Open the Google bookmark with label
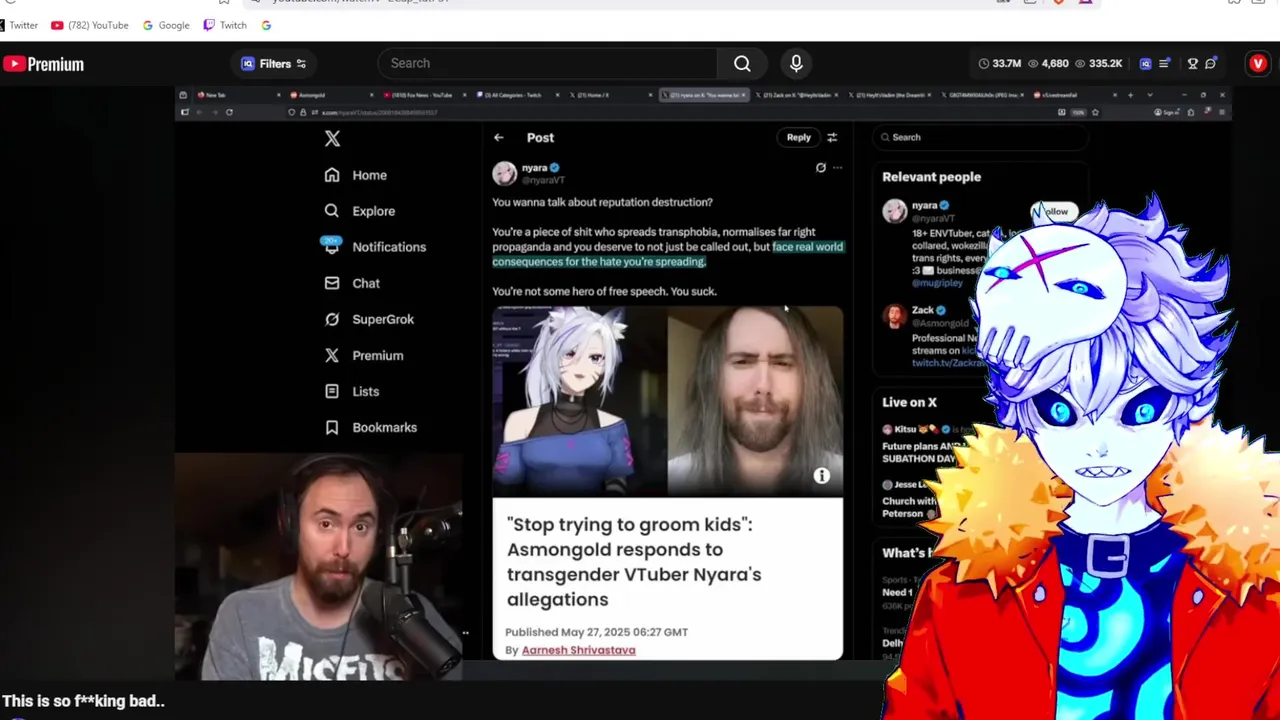Viewport: 1280px width, 720px height. 166,25
